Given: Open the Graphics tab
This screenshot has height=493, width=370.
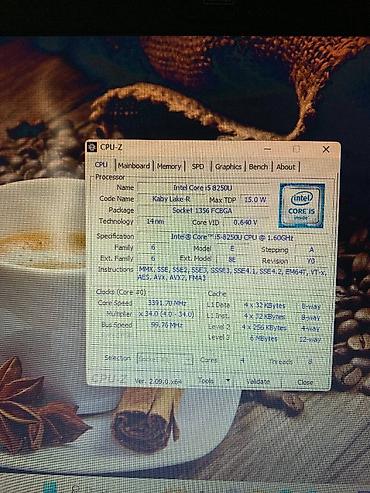Looking at the screenshot, I should point(228,167).
